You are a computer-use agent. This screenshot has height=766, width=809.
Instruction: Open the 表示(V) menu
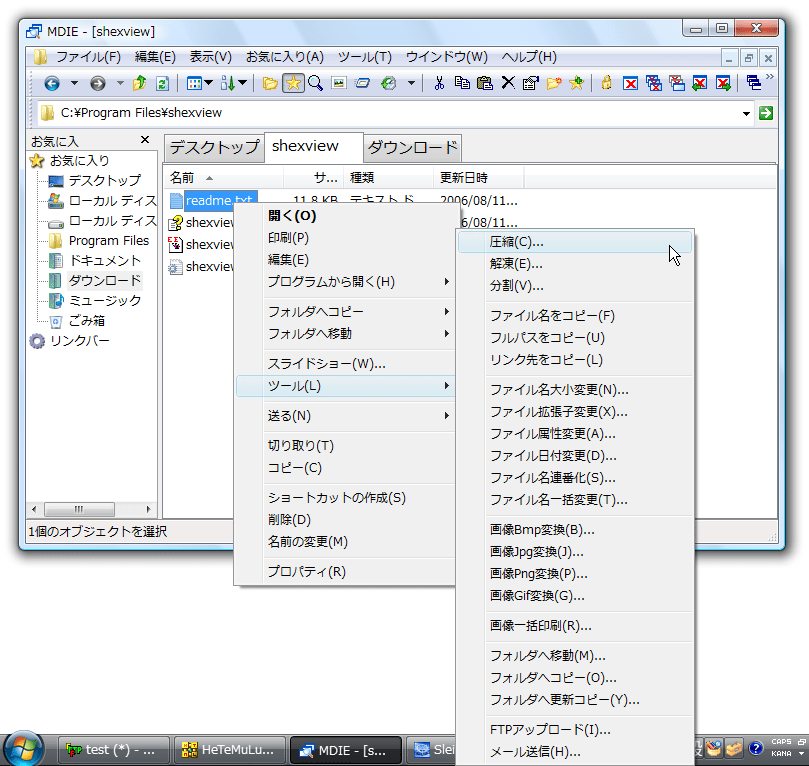point(210,57)
